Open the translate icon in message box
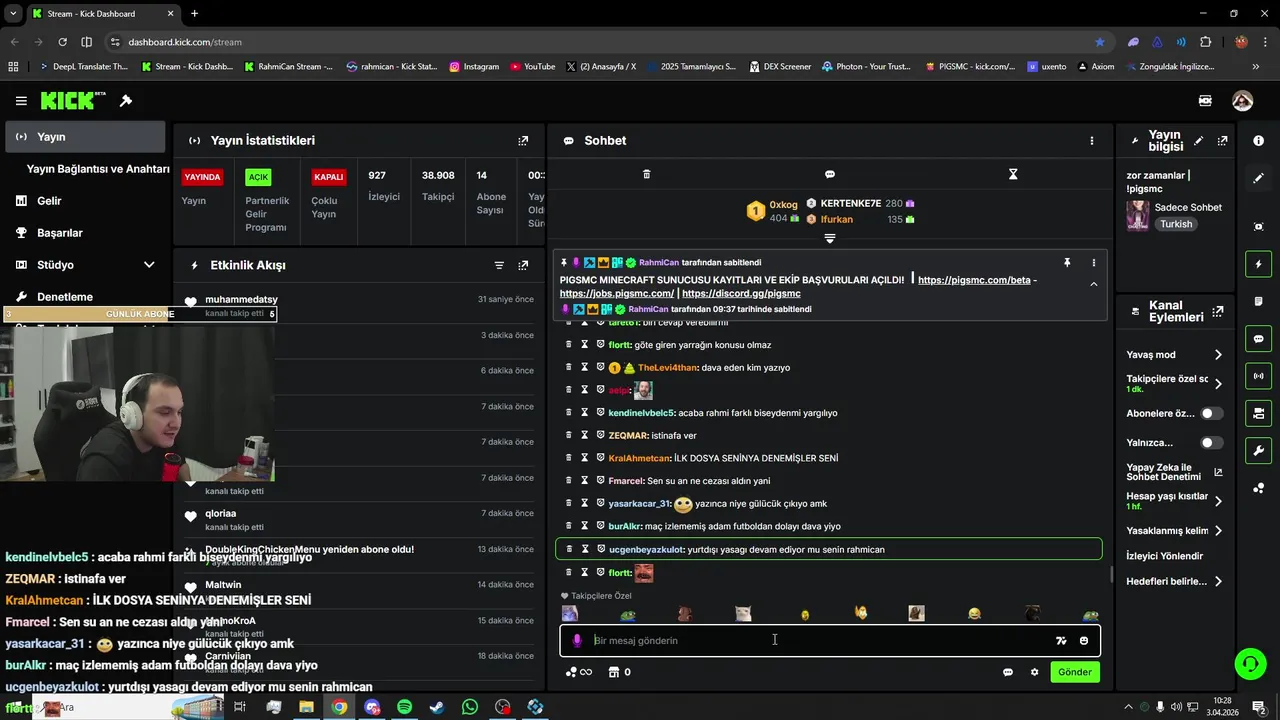 coord(1061,641)
